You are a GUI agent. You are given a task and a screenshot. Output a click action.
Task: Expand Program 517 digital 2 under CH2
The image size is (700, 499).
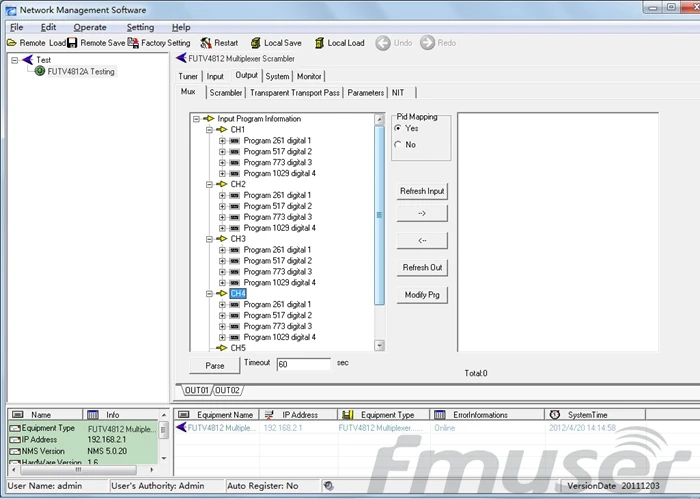pos(222,206)
